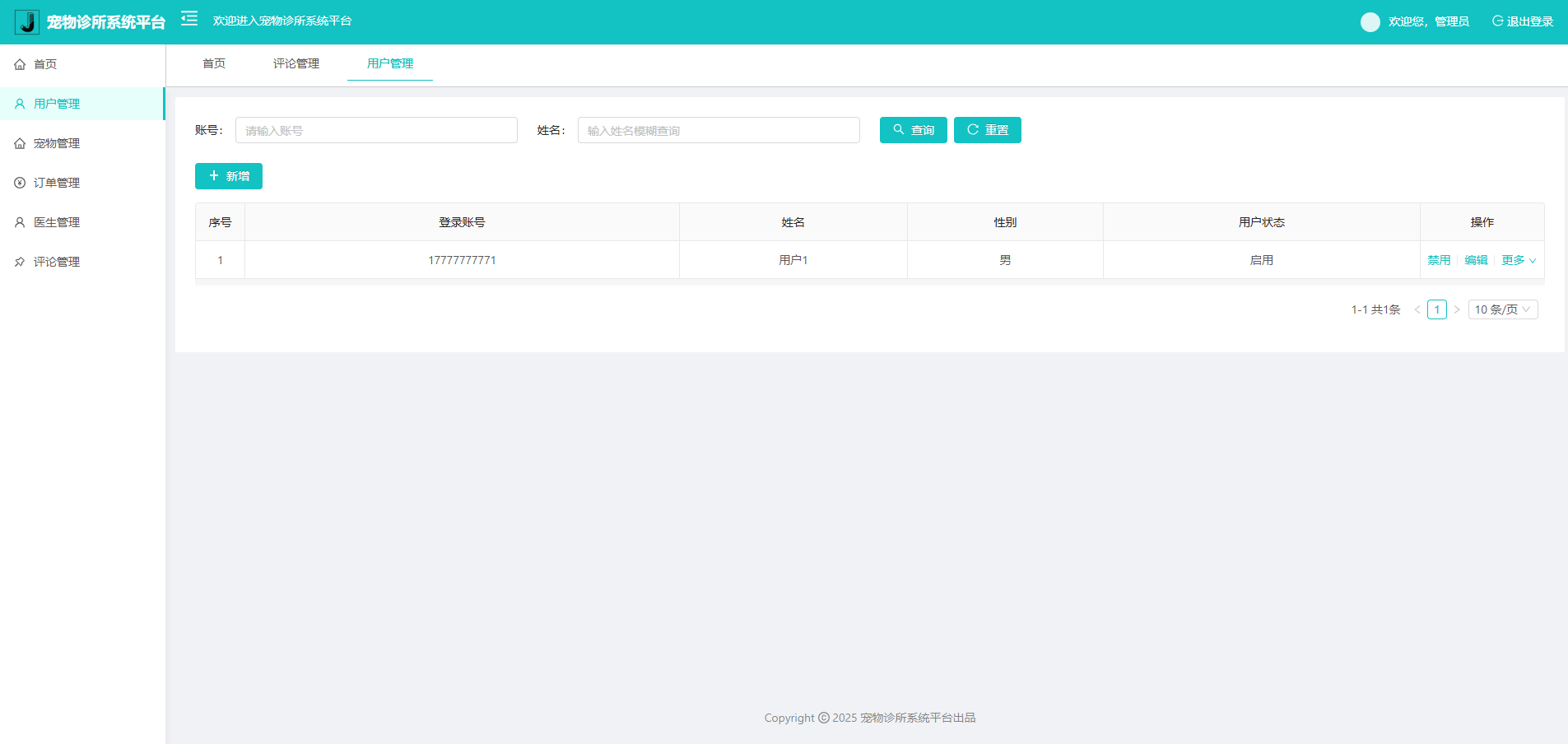The width and height of the screenshot is (1568, 744).
Task: Click 退出登录 logout link
Action: 1523,21
